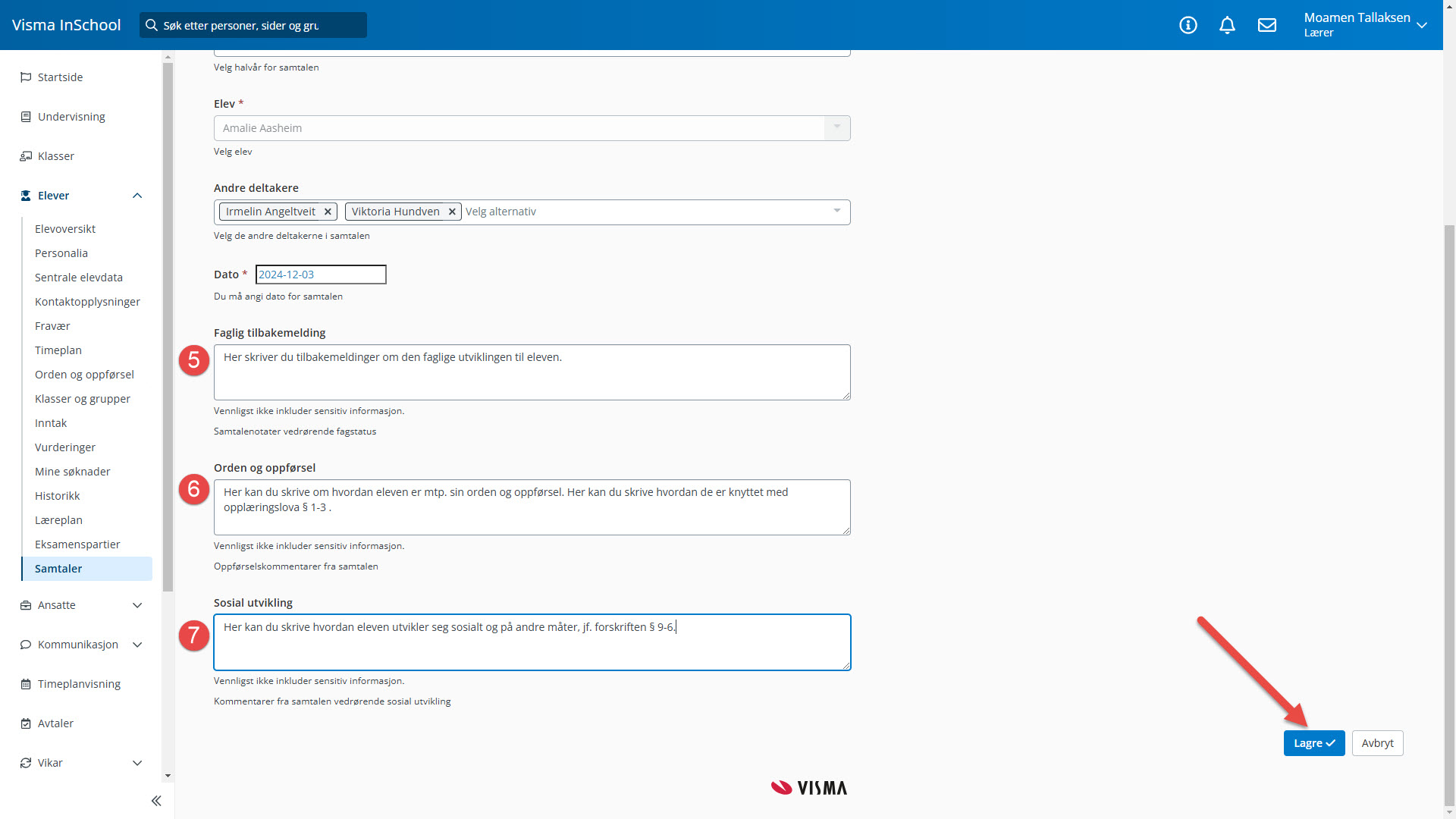Viewport: 1456px width, 819px height.
Task: Expand the Ansatte menu section
Action: [137, 605]
